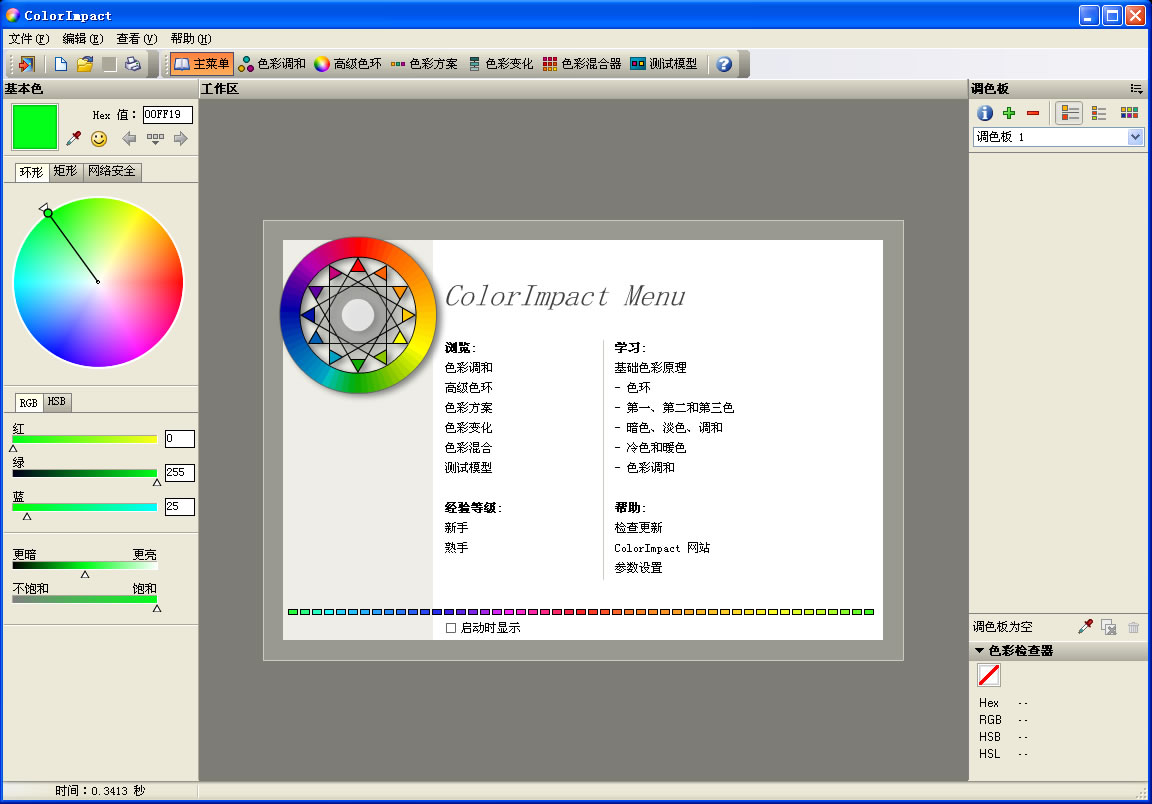Open the 测试模型 test pattern tool
The width and height of the screenshot is (1152, 804).
663,64
